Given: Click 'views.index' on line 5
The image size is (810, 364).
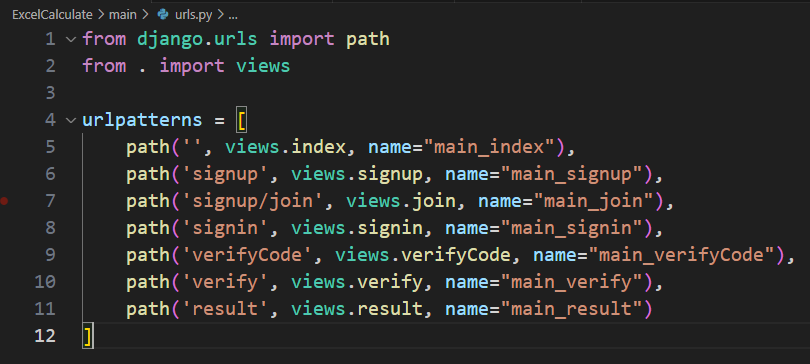Looking at the screenshot, I should pyautogui.click(x=285, y=147).
